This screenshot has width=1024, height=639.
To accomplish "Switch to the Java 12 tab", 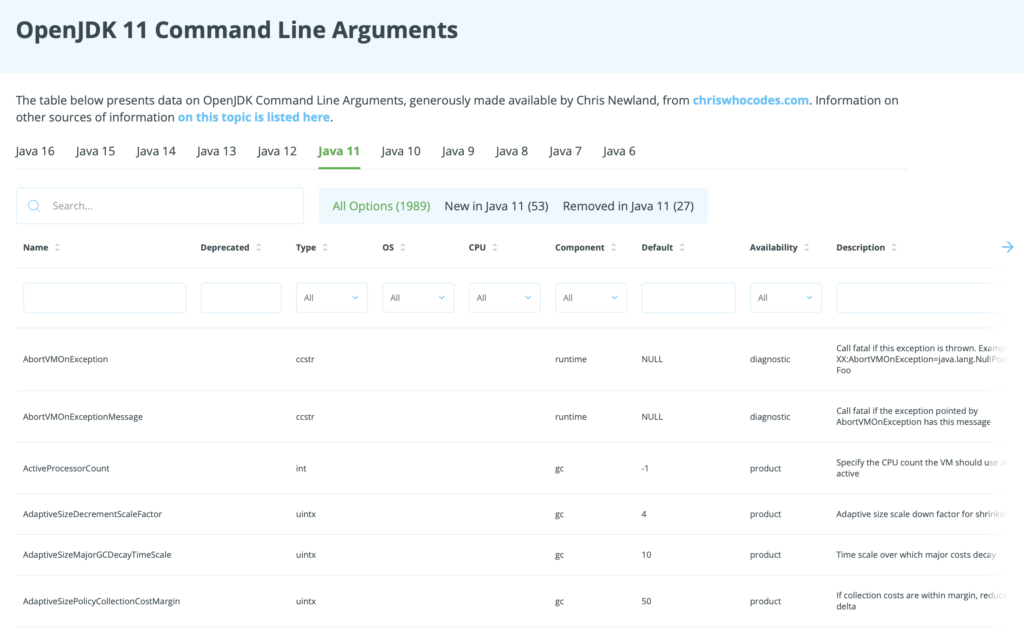I will tap(277, 152).
